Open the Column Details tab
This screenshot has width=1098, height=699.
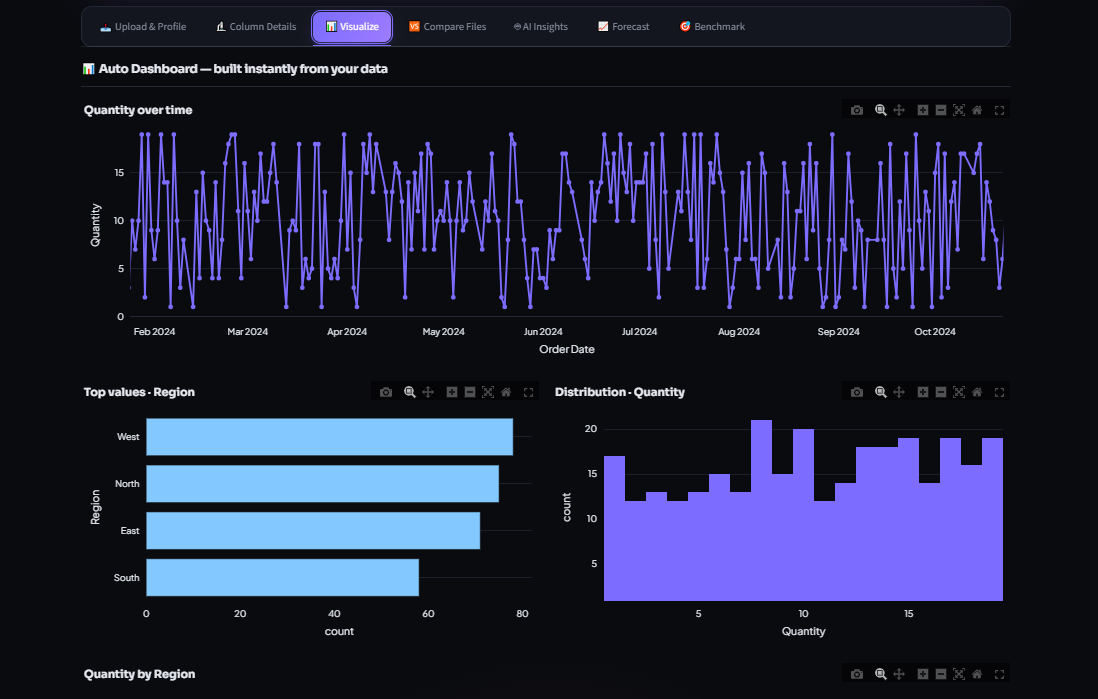256,27
